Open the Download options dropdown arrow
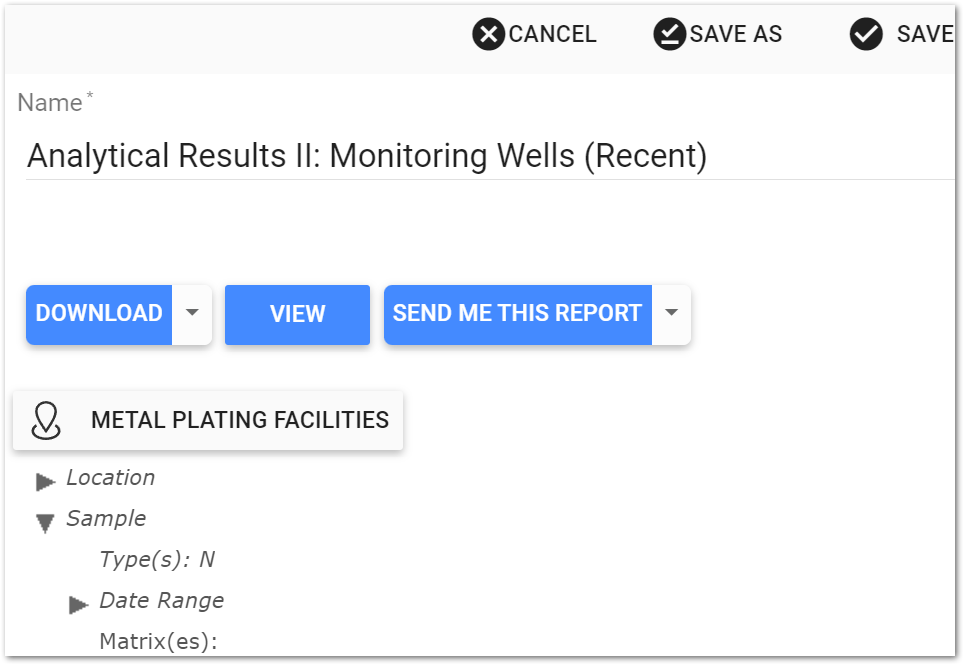This screenshot has height=665, width=964. [192, 313]
